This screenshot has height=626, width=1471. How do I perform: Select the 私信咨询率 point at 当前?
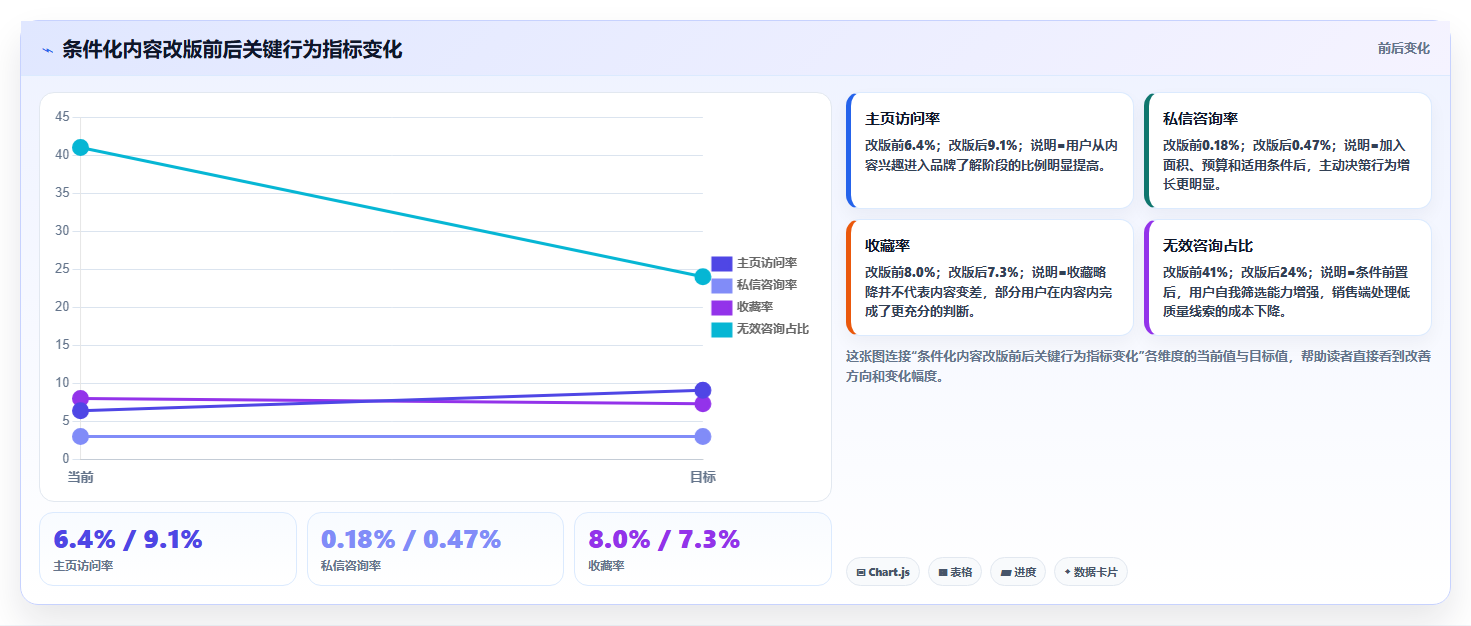click(x=81, y=436)
